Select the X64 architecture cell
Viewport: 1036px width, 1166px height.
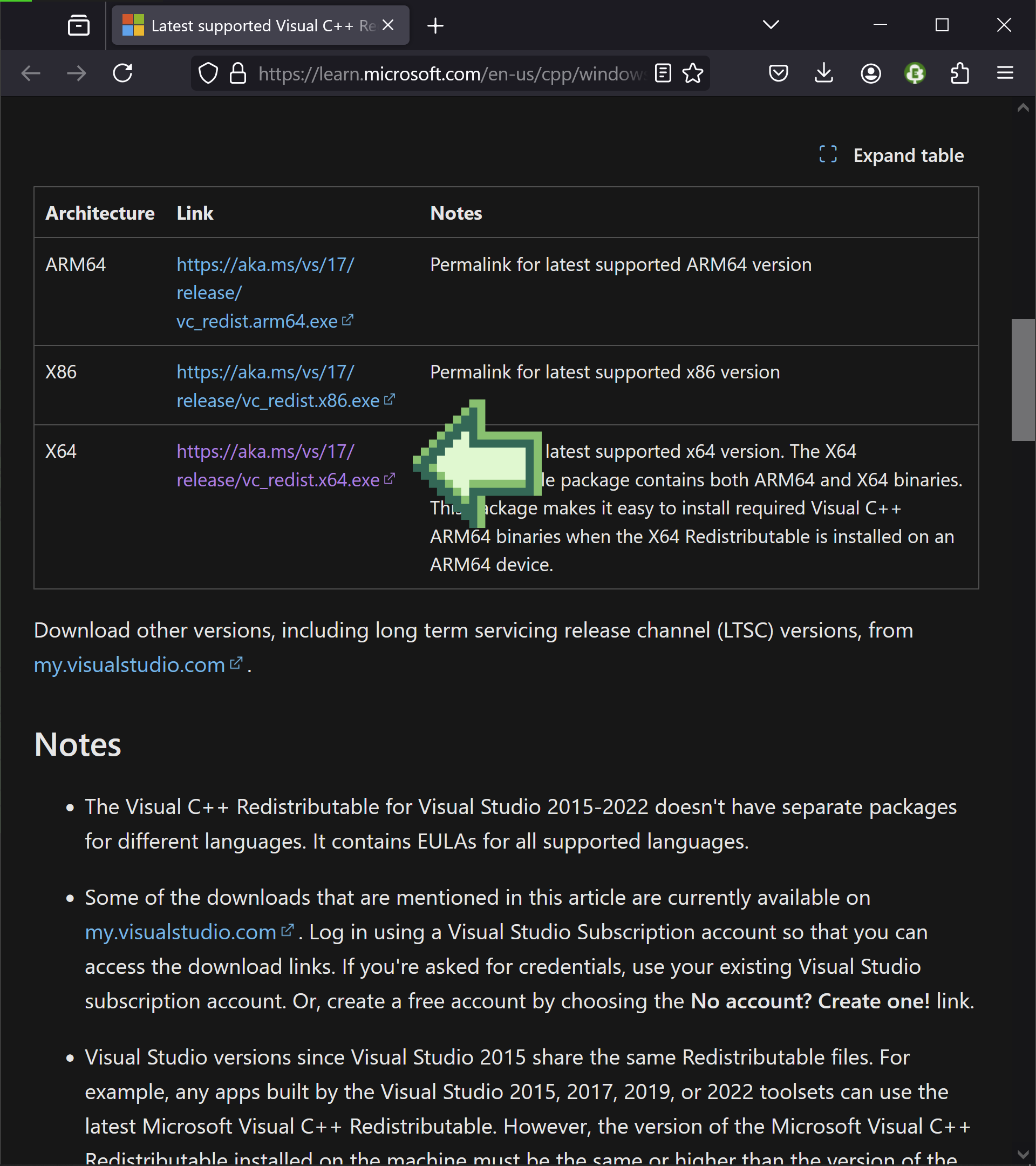(x=61, y=451)
